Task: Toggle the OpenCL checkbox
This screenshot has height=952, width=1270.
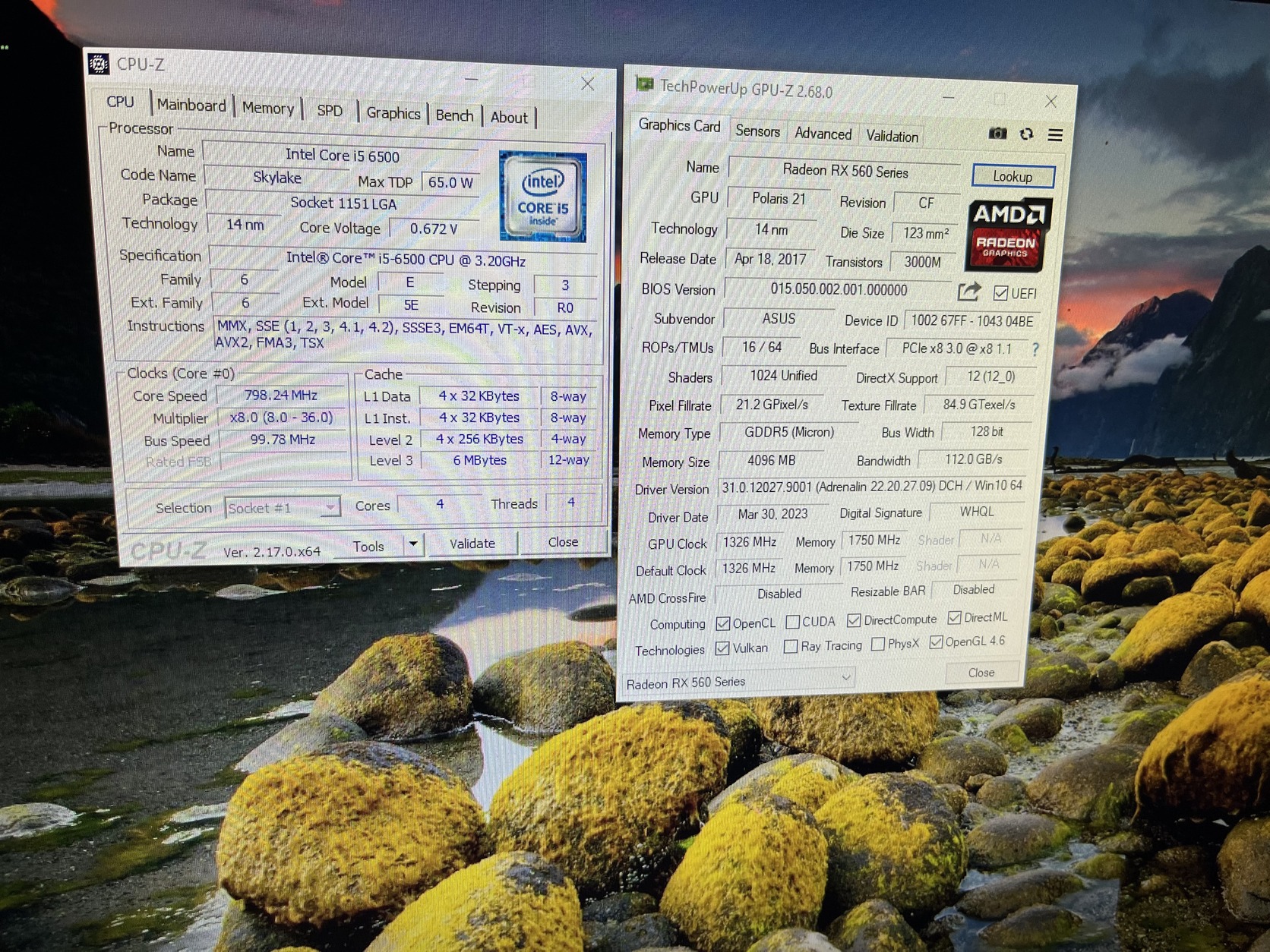Action: [x=722, y=624]
